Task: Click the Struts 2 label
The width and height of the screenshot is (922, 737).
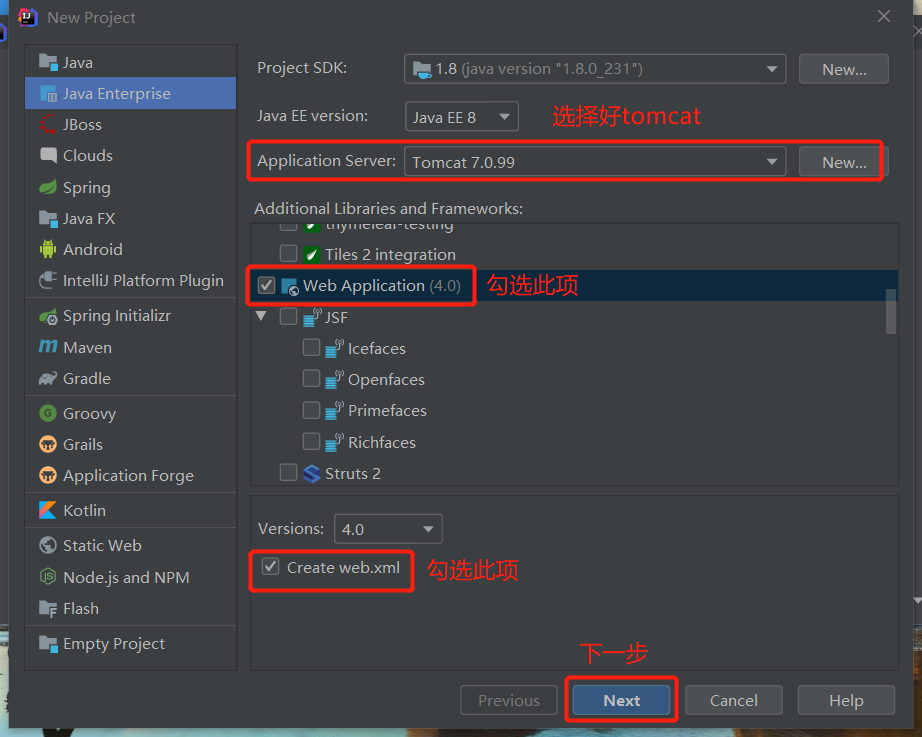Action: pyautogui.click(x=353, y=473)
